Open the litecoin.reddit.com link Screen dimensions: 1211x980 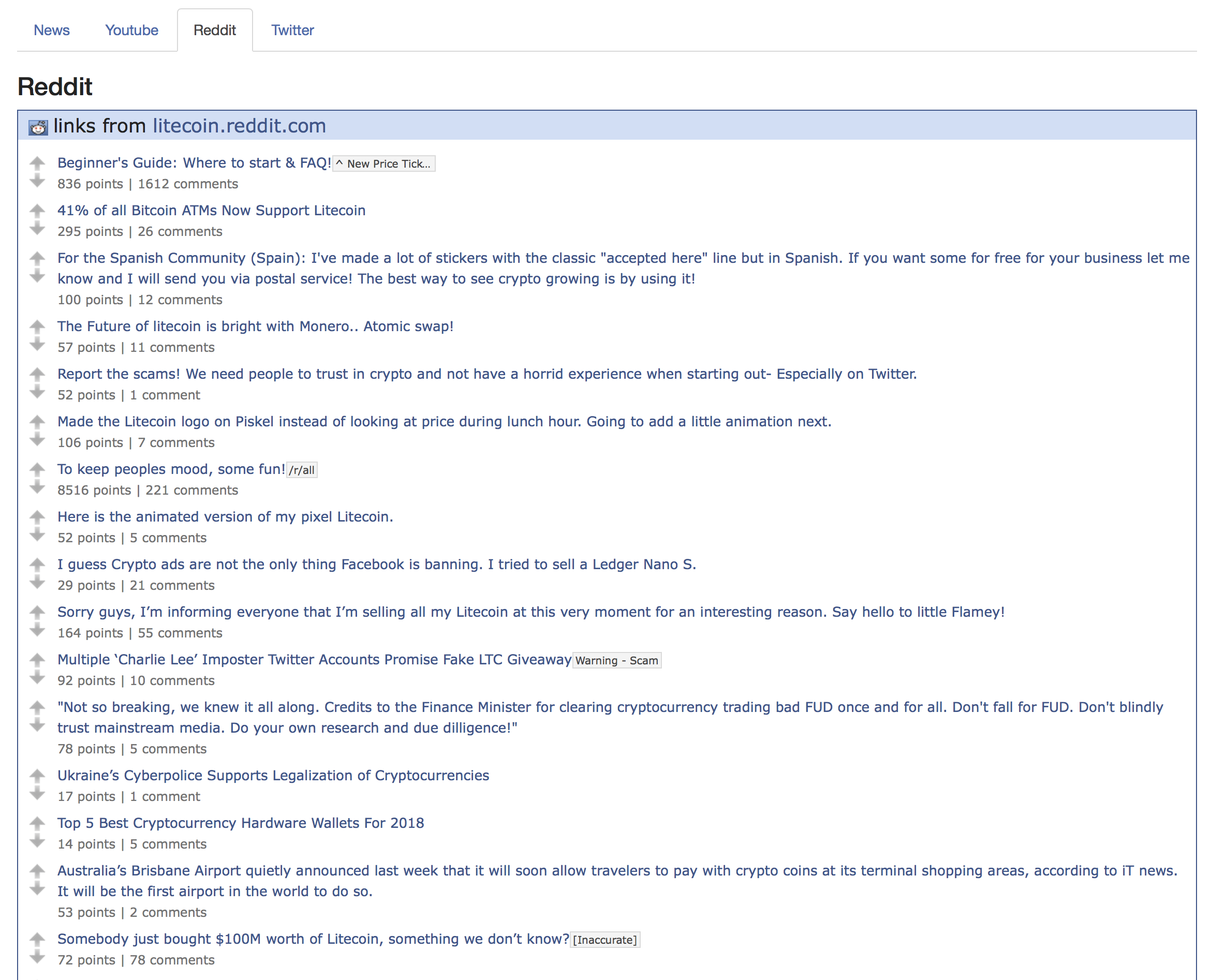pos(239,125)
